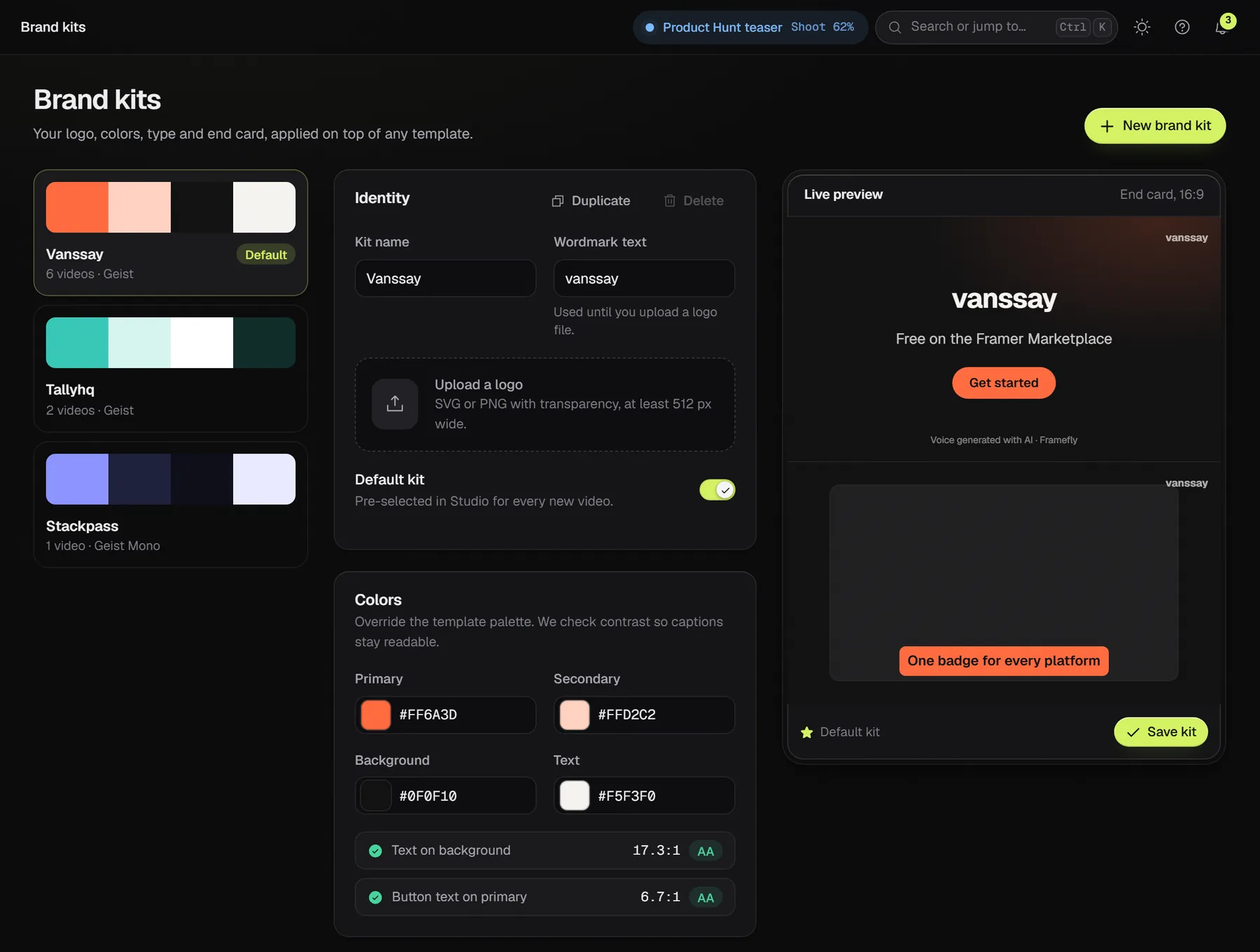Click the Primary hex value #FF6A3D
The width and height of the screenshot is (1260, 952).
[428, 715]
